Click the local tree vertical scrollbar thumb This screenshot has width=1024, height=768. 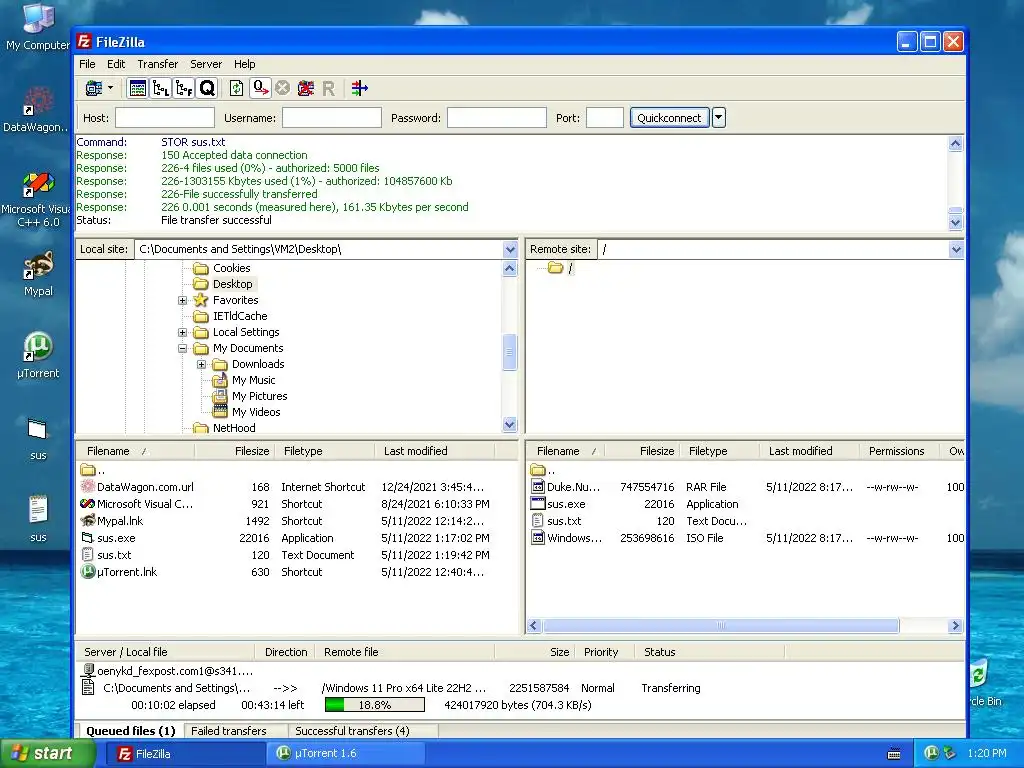point(509,352)
